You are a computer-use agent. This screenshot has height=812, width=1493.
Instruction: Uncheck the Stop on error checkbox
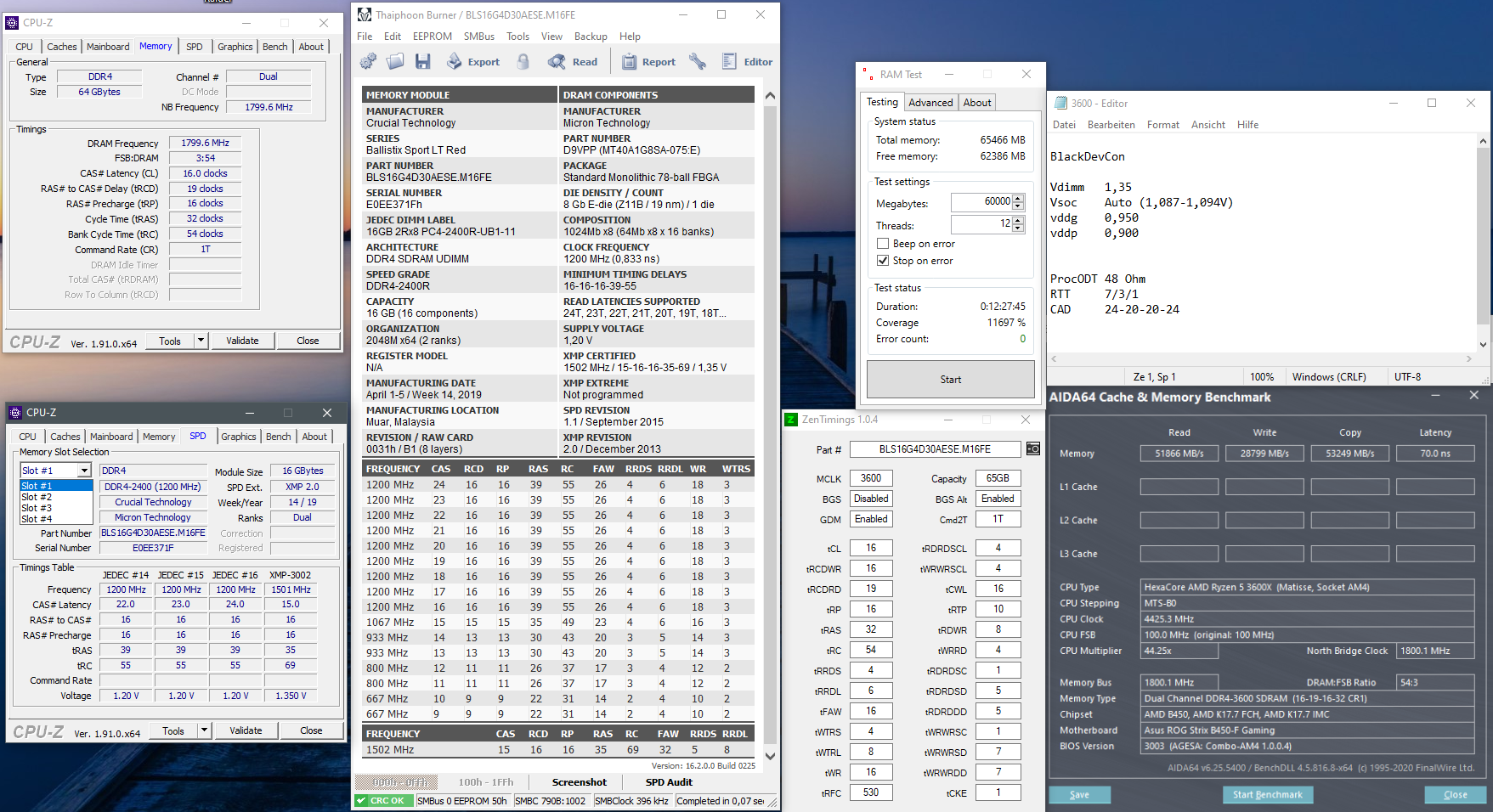[x=883, y=261]
